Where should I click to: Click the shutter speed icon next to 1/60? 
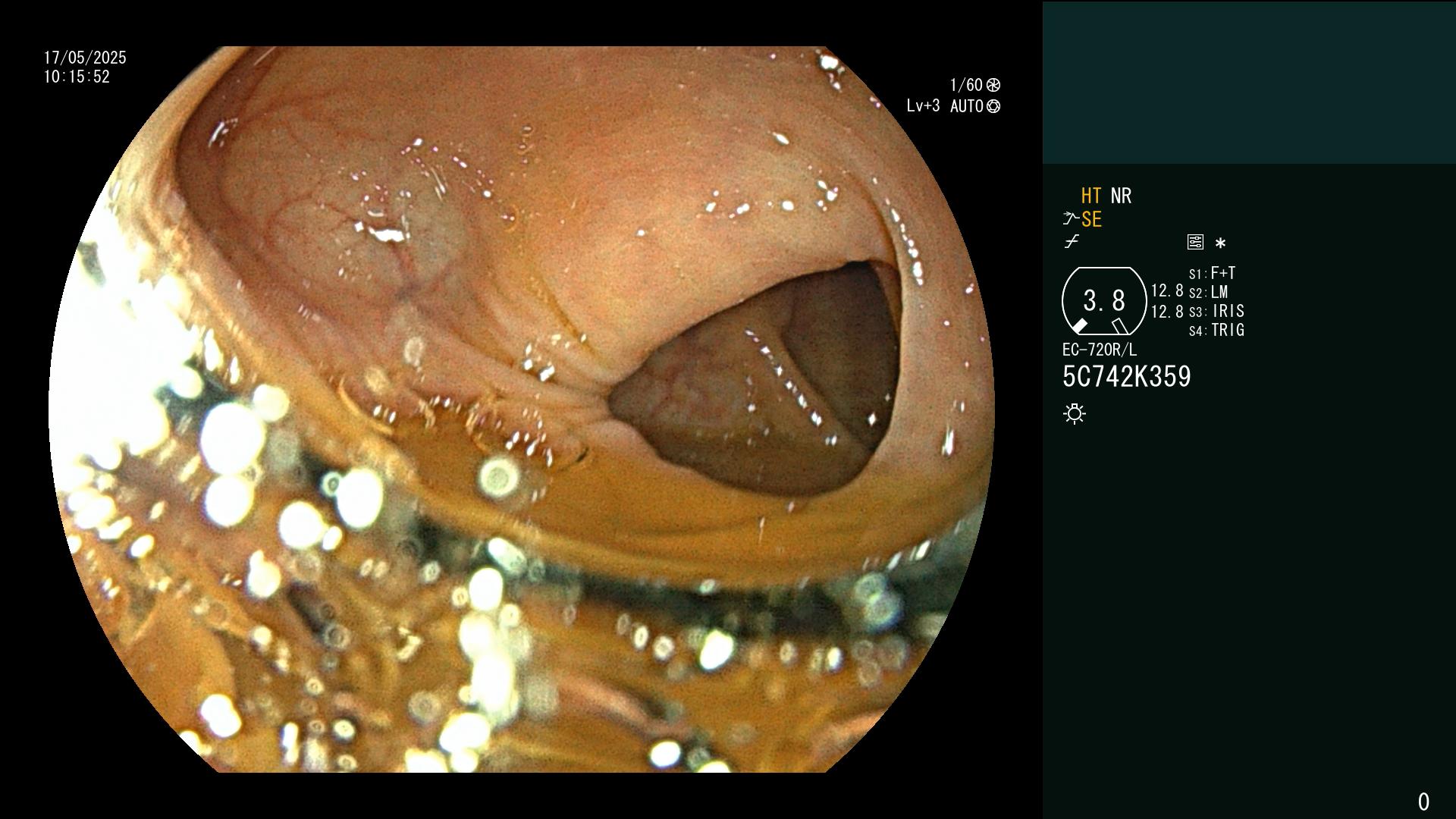click(x=993, y=85)
